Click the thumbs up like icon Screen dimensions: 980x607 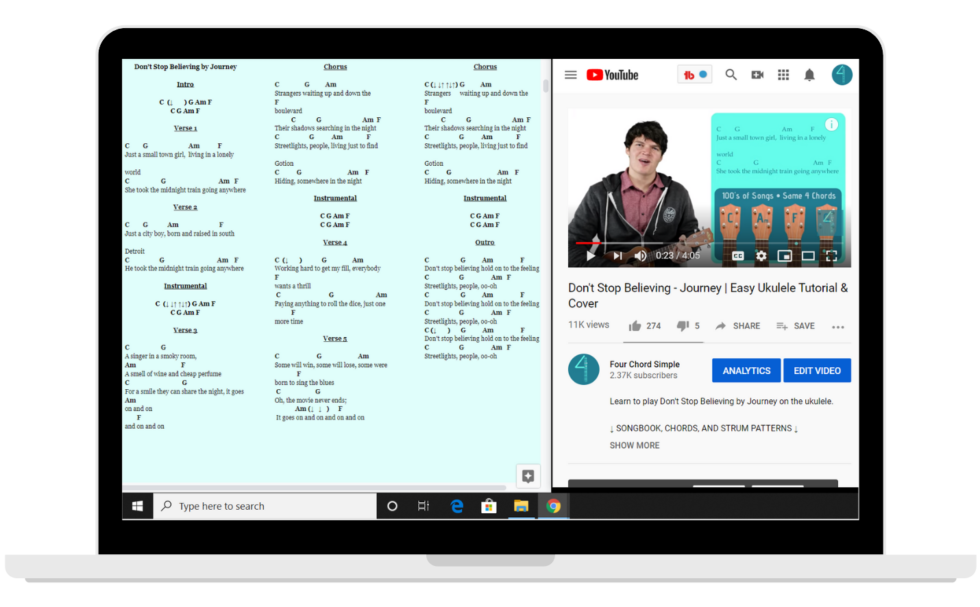click(x=634, y=326)
